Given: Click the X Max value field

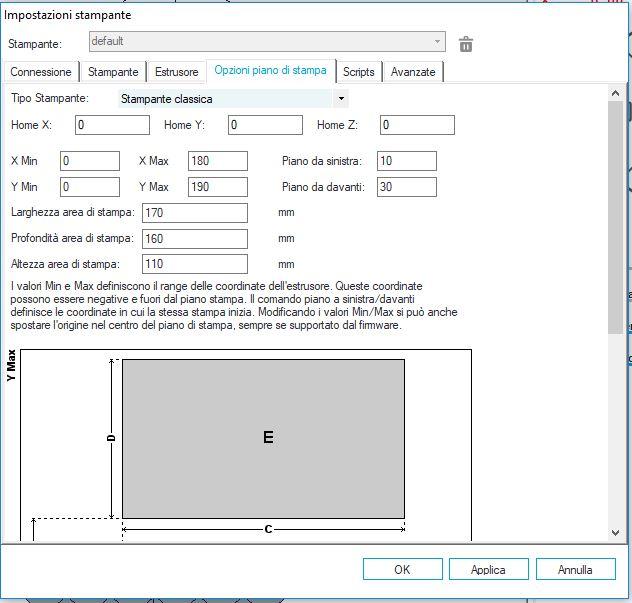Looking at the screenshot, I should coord(217,161).
